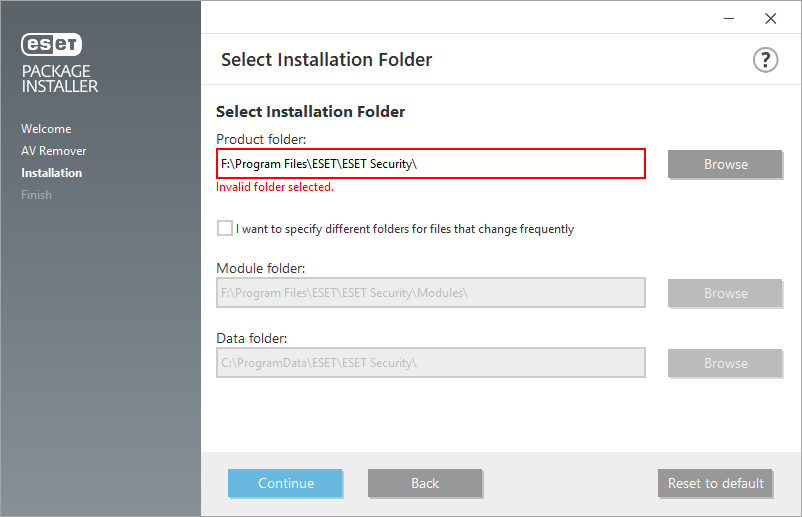Click the help question mark icon
802x517 pixels.
[x=765, y=60]
